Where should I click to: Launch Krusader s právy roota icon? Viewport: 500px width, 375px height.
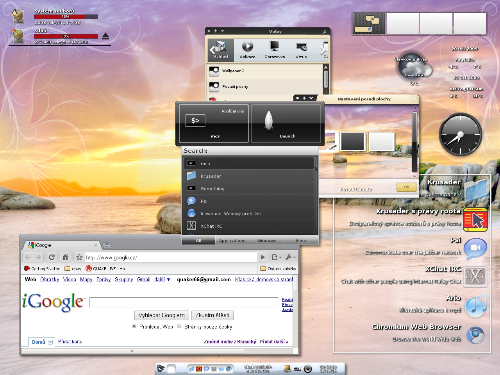pyautogui.click(x=475, y=220)
